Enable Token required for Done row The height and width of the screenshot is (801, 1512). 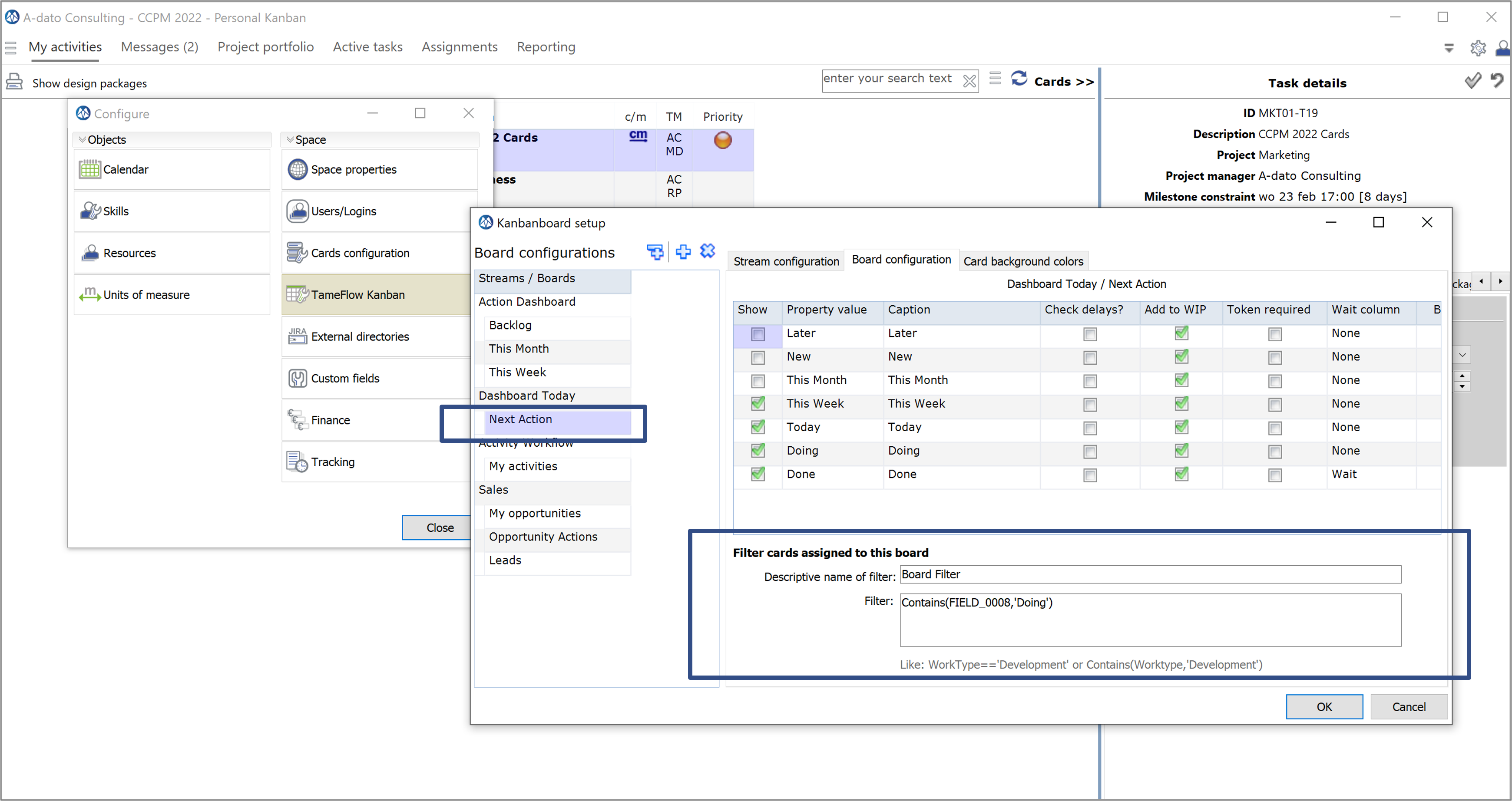point(1275,475)
